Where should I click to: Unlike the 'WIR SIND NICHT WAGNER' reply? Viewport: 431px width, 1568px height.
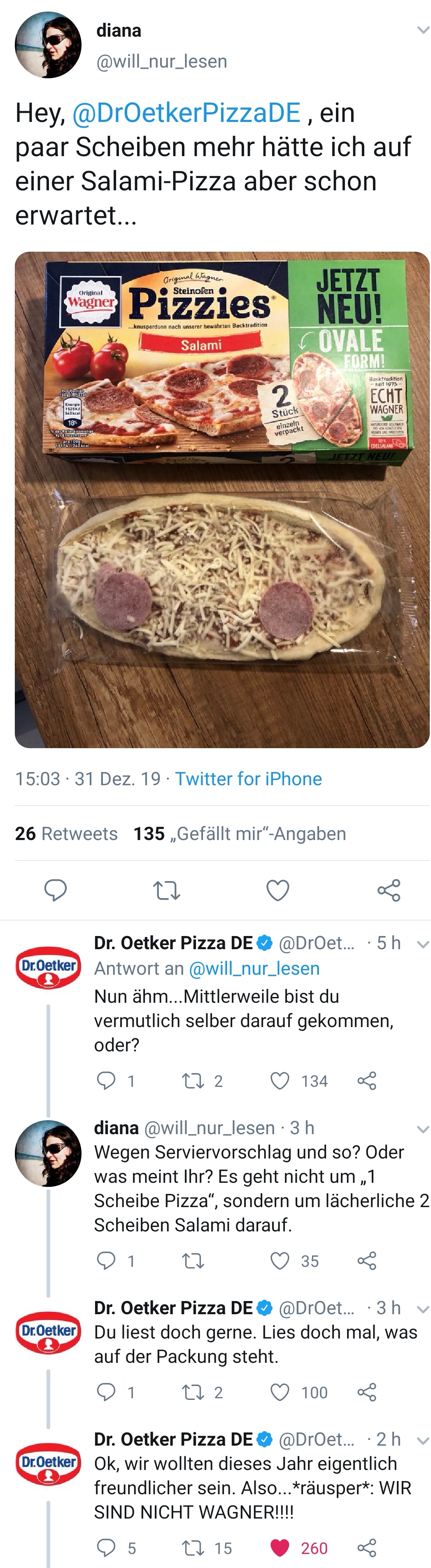coord(280,1547)
